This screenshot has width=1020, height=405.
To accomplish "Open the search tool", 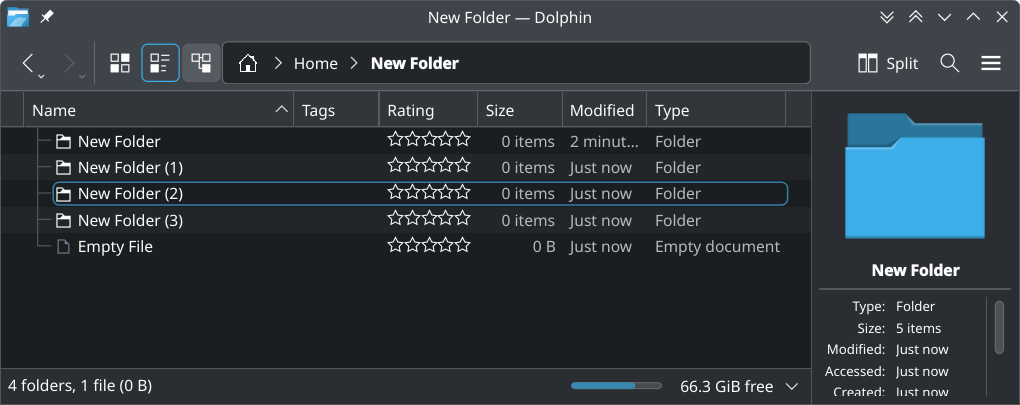I will tap(950, 63).
